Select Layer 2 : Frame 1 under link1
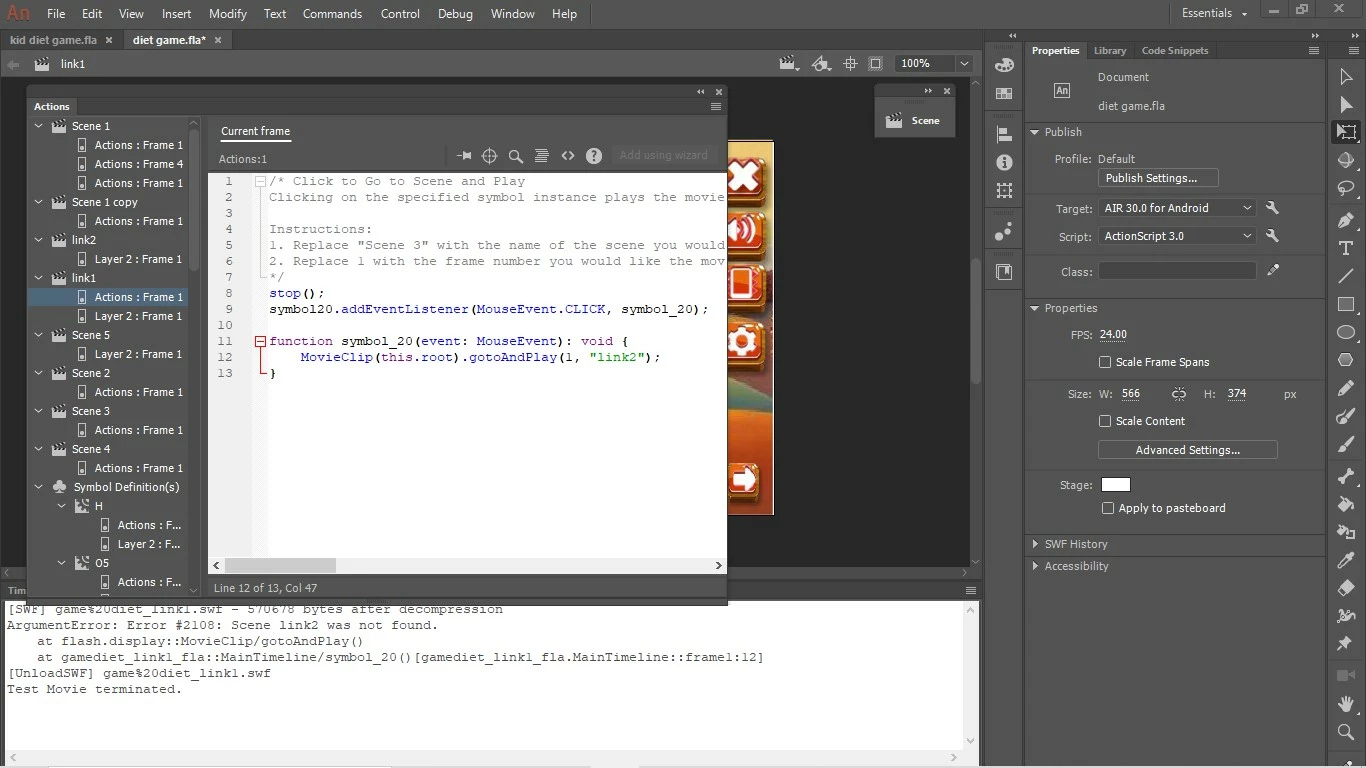The width and height of the screenshot is (1366, 768). click(138, 316)
